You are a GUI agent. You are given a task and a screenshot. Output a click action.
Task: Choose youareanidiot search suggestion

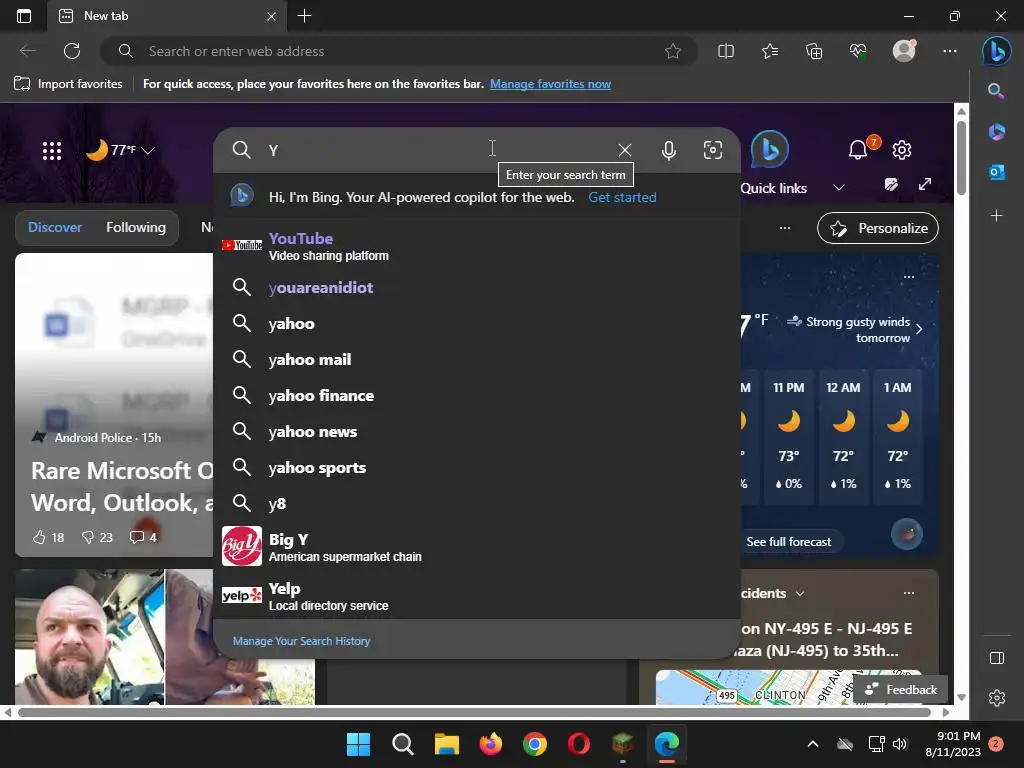click(x=477, y=287)
